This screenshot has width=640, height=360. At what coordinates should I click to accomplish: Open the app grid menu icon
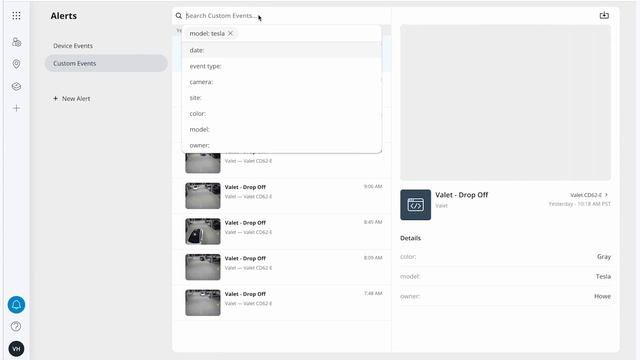(x=16, y=16)
